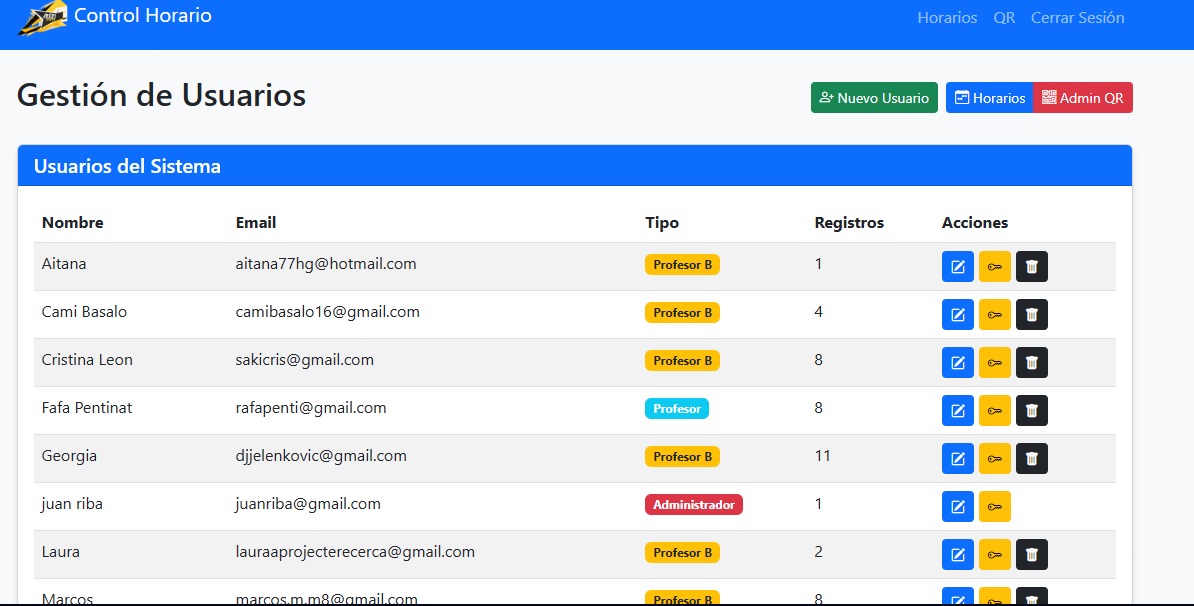Click the Administrador badge for juan riba
1194x606 pixels.
(x=693, y=505)
